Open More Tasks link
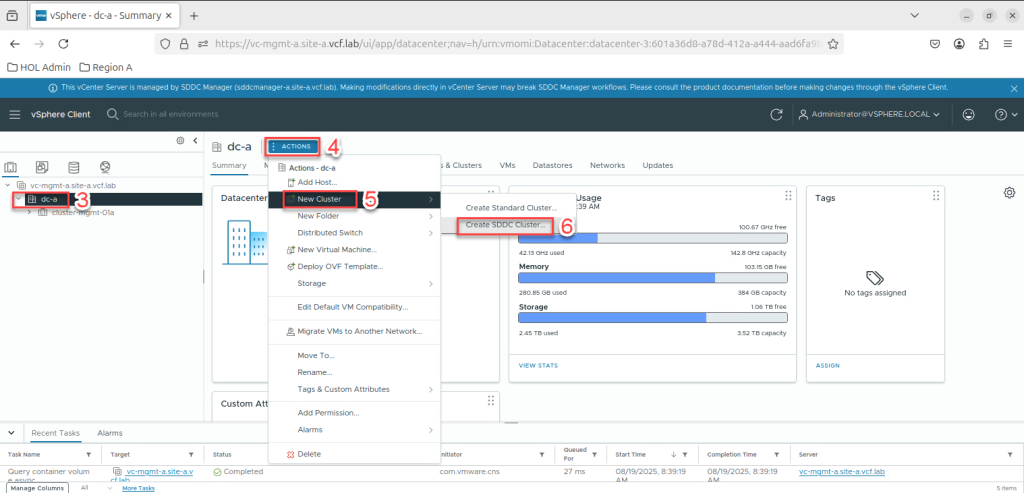Viewport: 1024px width, 493px height. click(138, 488)
